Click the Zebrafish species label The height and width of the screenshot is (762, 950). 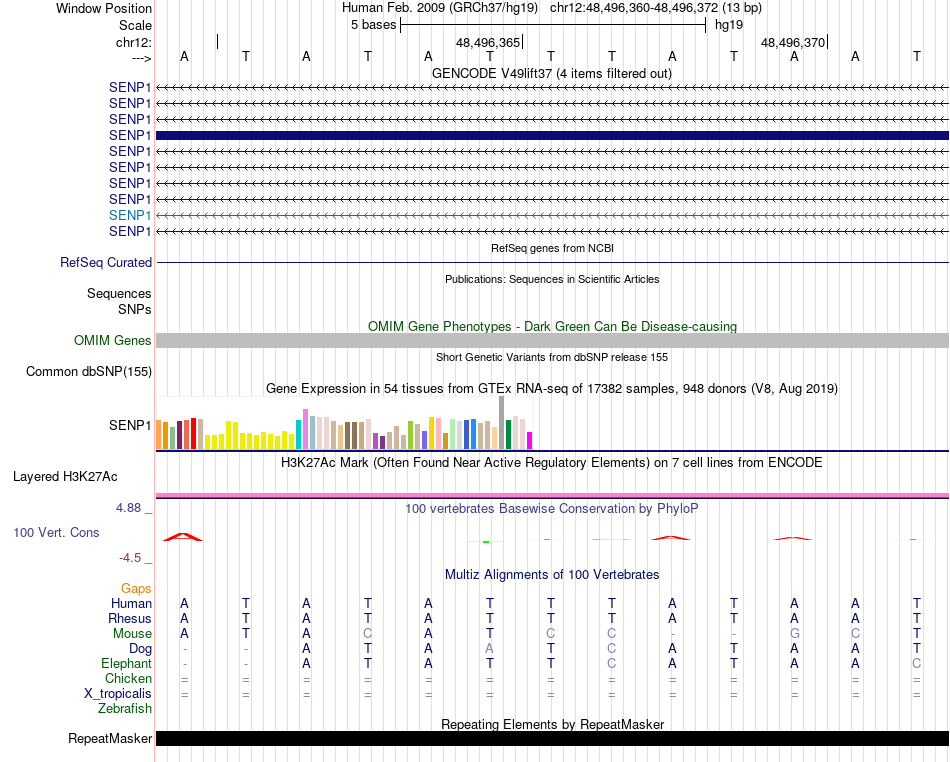125,709
